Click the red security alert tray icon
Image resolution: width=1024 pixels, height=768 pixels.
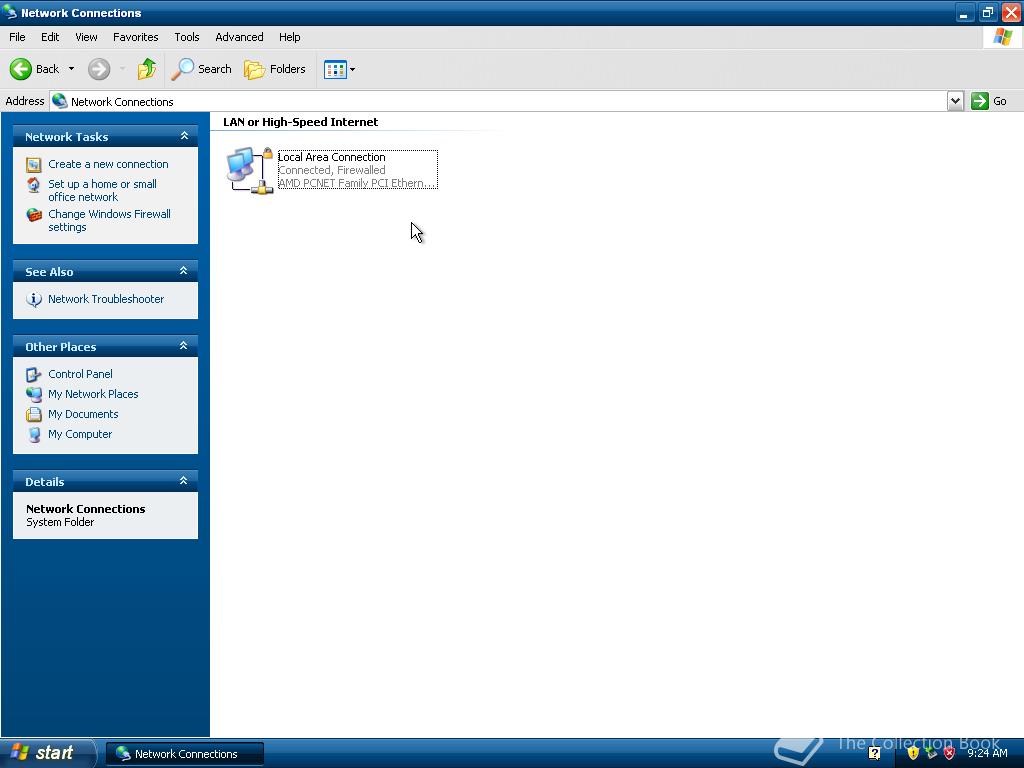click(950, 753)
